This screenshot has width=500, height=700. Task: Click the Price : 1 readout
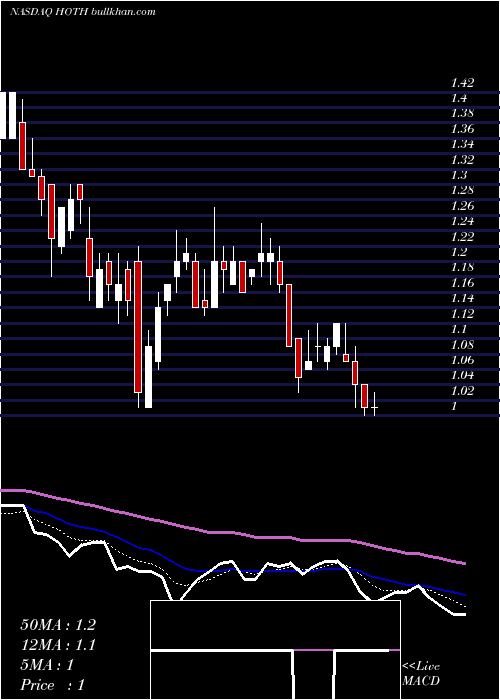click(53, 685)
